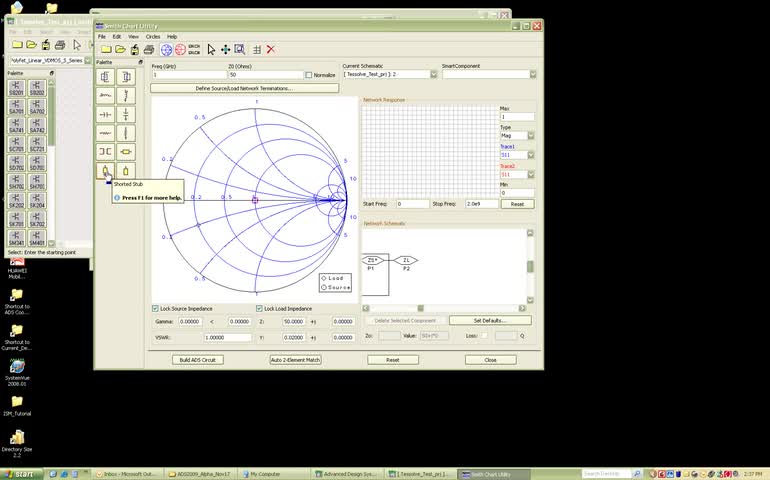
Task: Select the arrow pointer tool in toolbar
Action: tap(211, 49)
